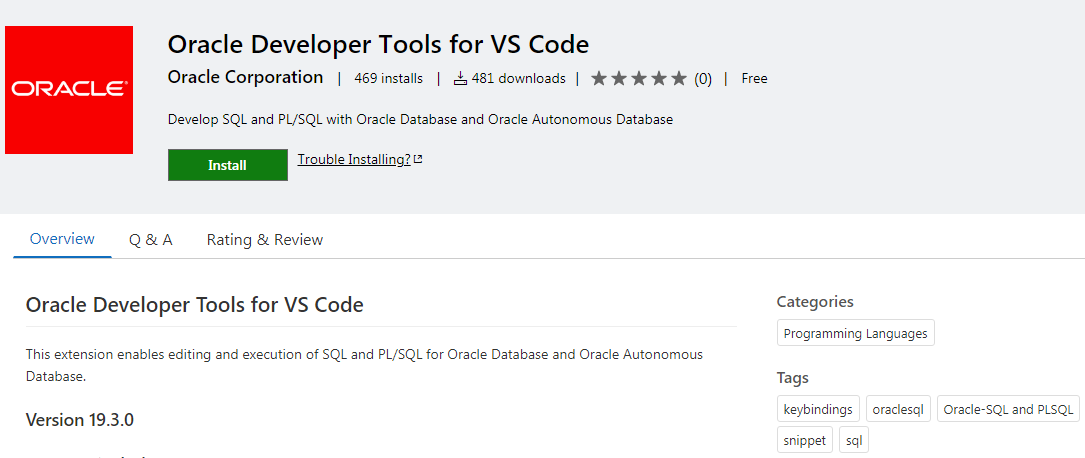The height and width of the screenshot is (458, 1085).
Task: Click the sql tag
Action: coord(853,440)
